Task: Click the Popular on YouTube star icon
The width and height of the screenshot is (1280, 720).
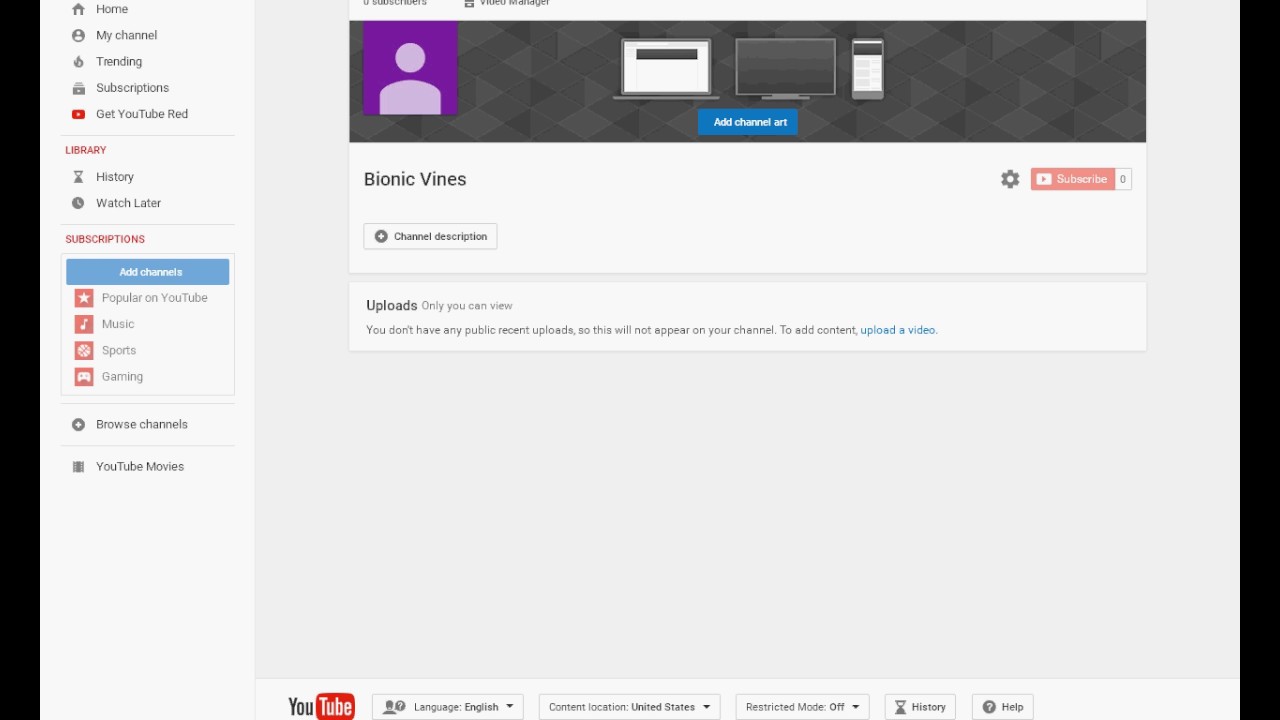Action: pos(84,298)
